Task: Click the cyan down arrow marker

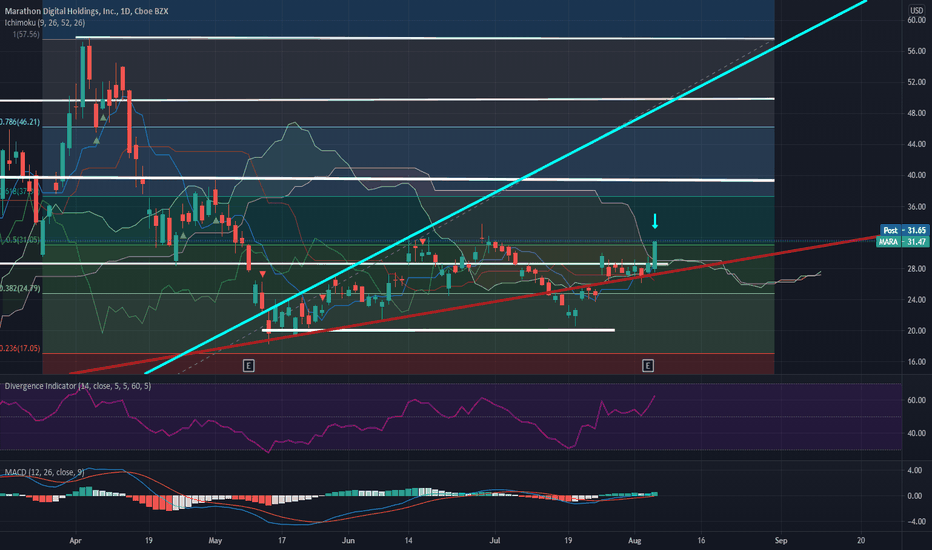Action: [655, 221]
